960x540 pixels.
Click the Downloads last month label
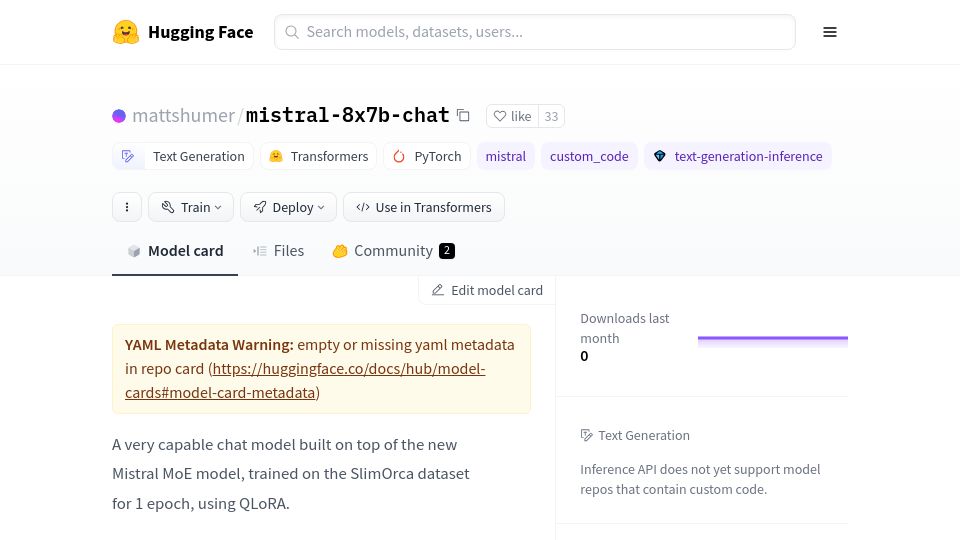[x=624, y=328]
